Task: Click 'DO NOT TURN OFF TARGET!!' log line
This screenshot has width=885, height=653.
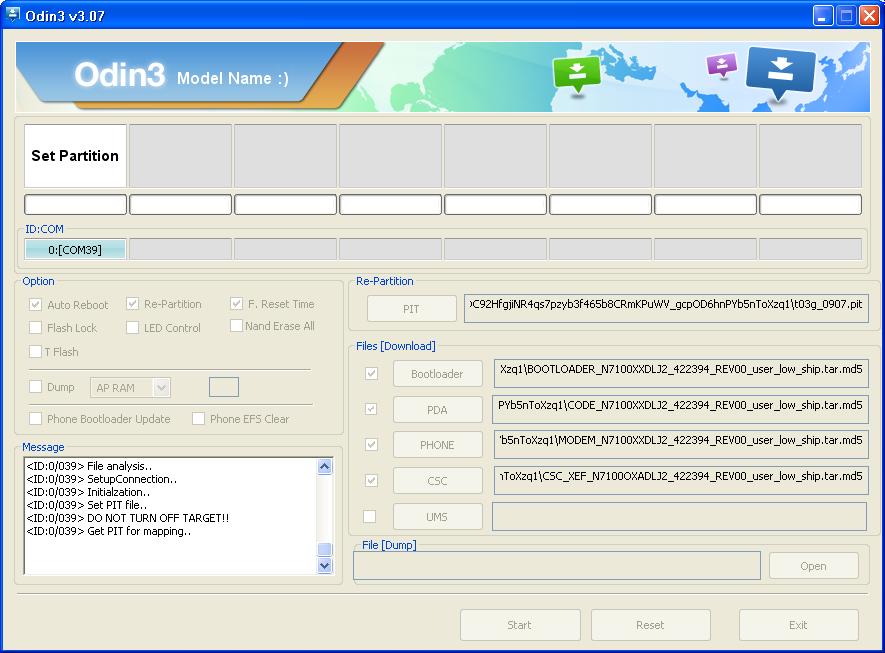Action: tap(128, 518)
